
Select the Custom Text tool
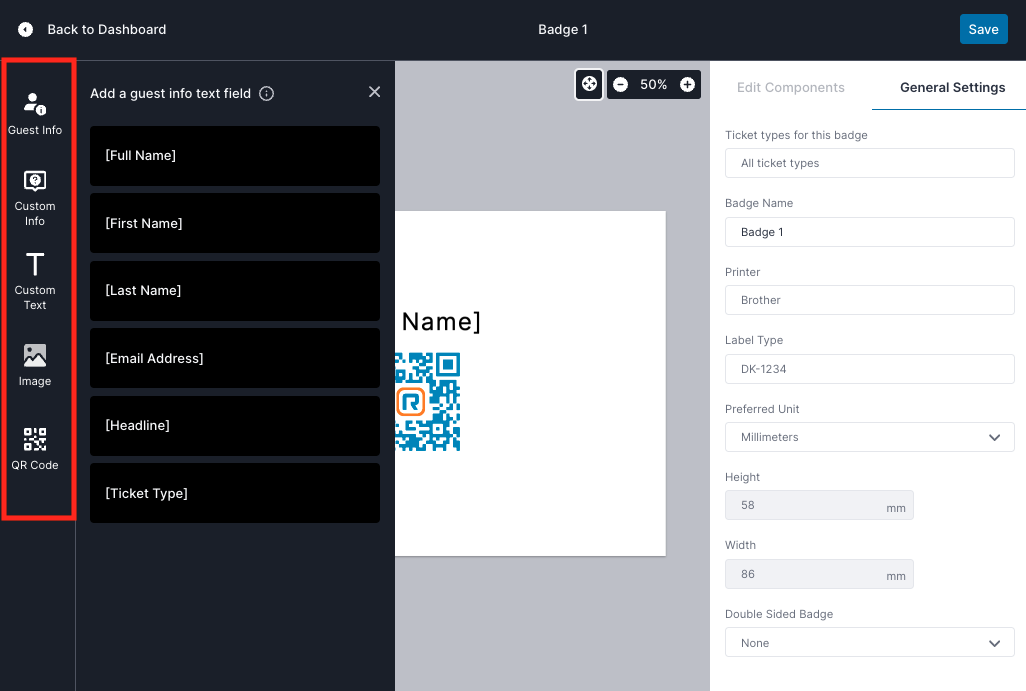[35, 281]
